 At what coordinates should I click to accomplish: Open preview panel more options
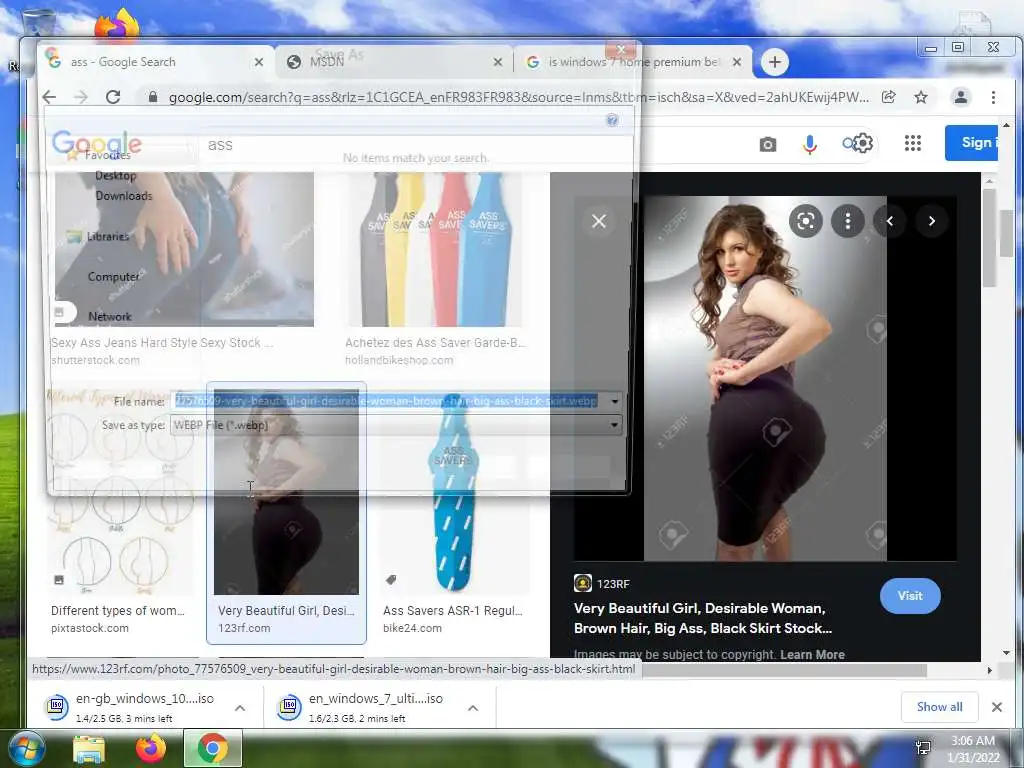click(x=848, y=221)
